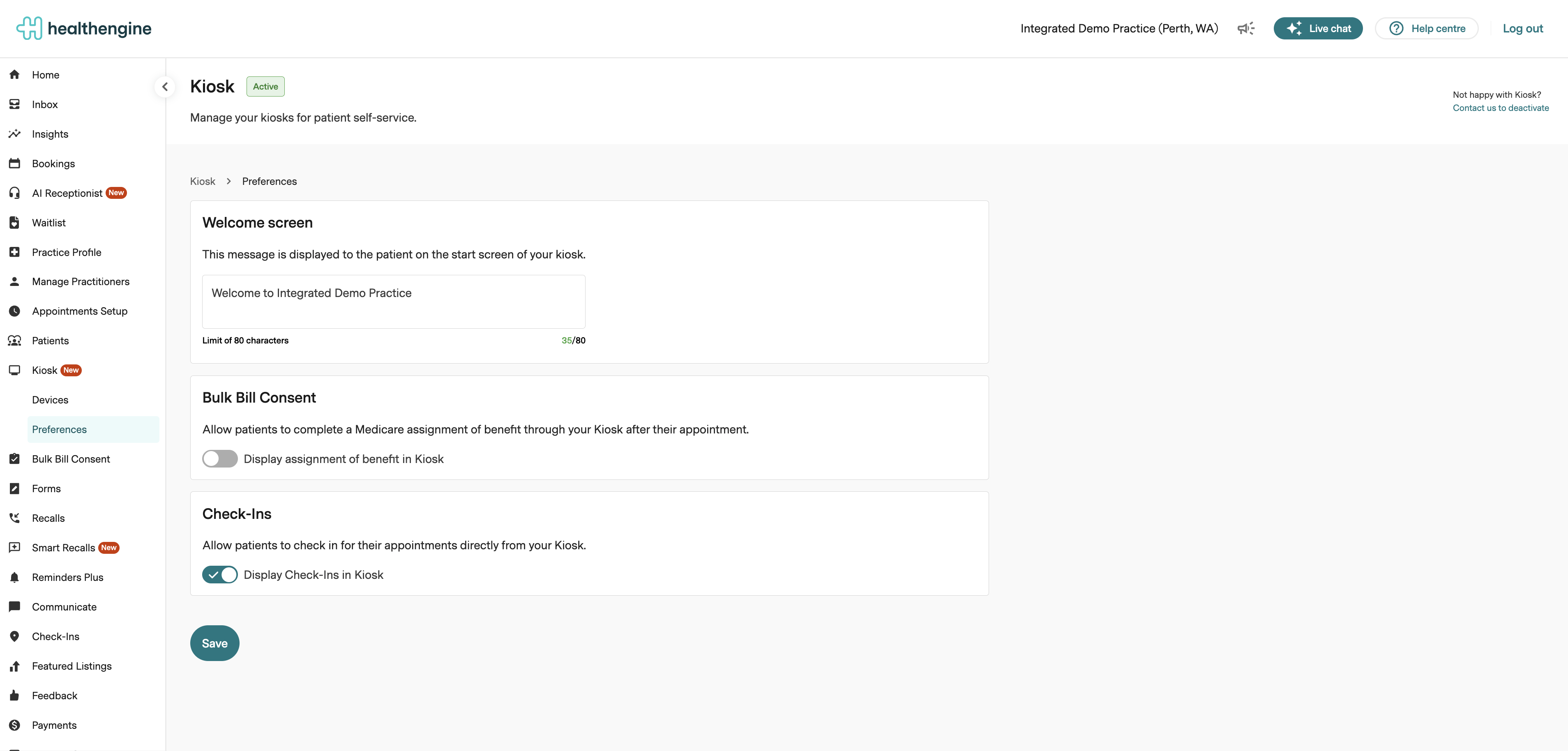This screenshot has width=1568, height=751.
Task: Click the Bookings calendar icon
Action: coord(15,164)
